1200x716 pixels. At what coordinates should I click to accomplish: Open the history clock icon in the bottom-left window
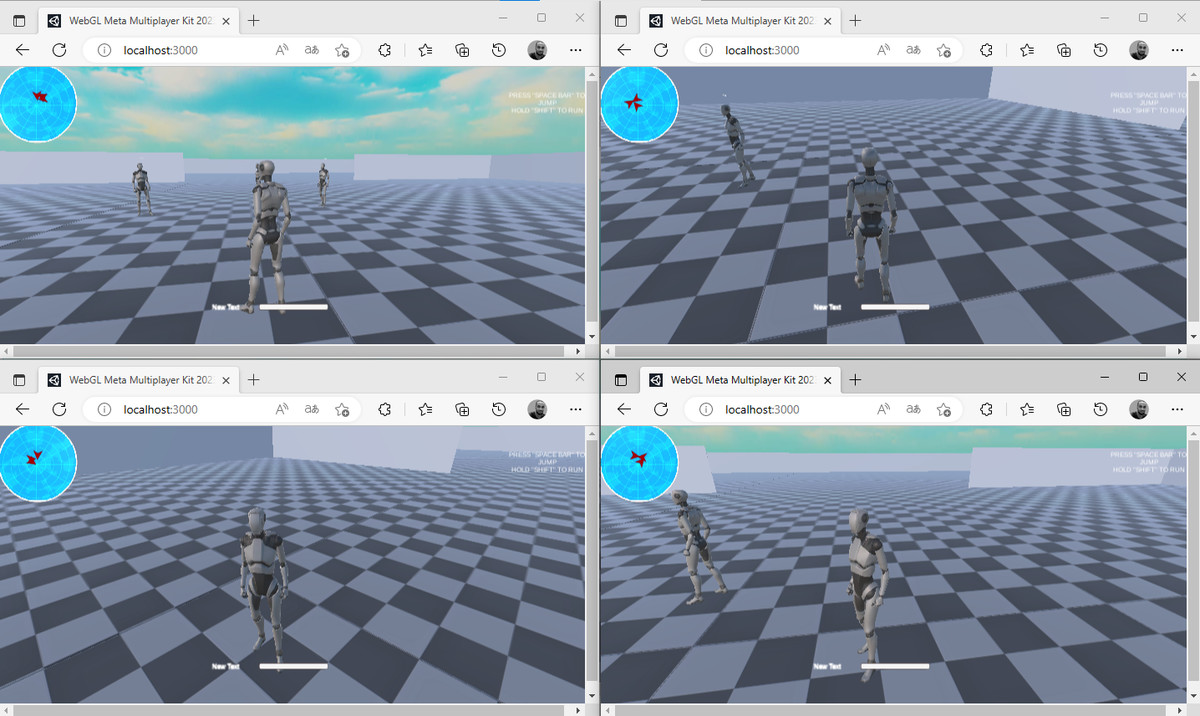[x=499, y=409]
